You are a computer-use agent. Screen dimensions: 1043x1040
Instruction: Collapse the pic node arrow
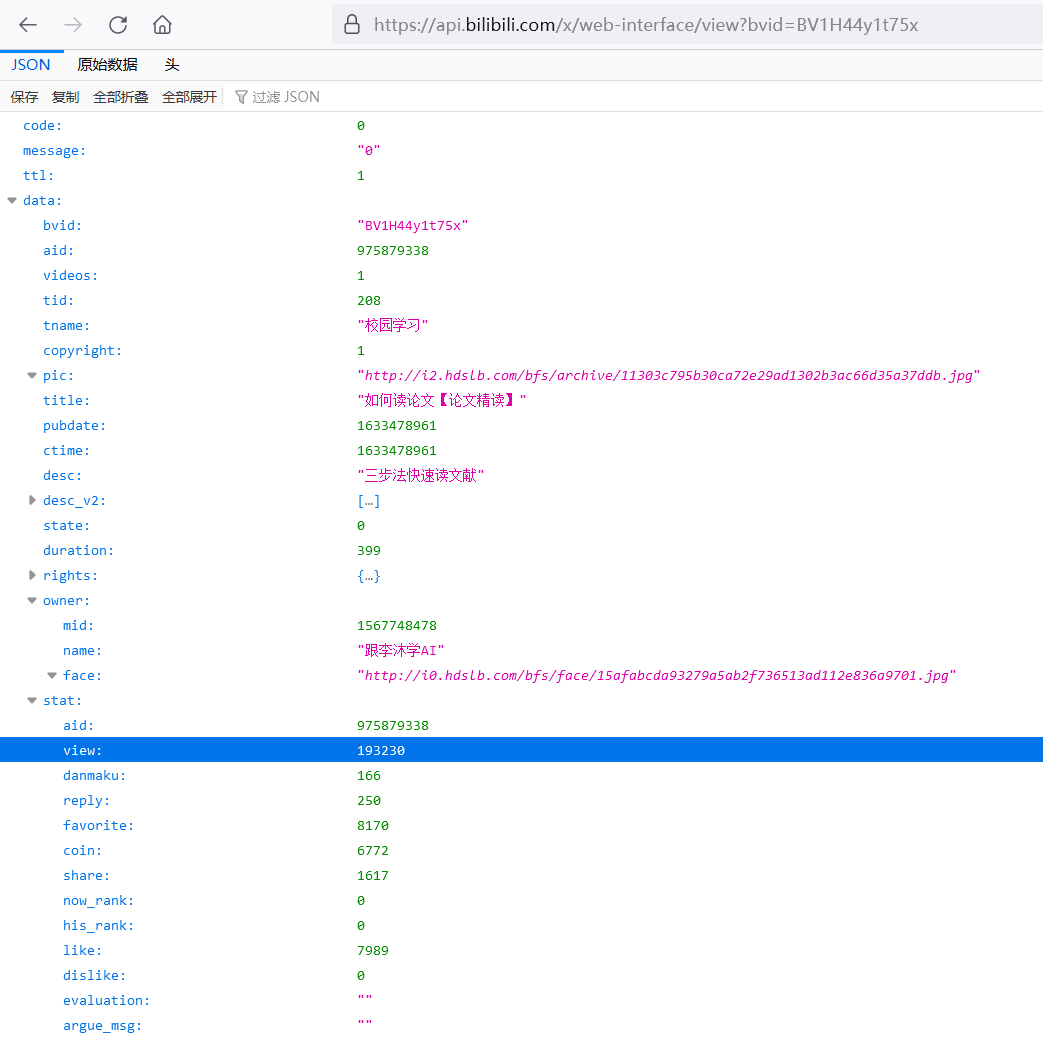point(32,375)
